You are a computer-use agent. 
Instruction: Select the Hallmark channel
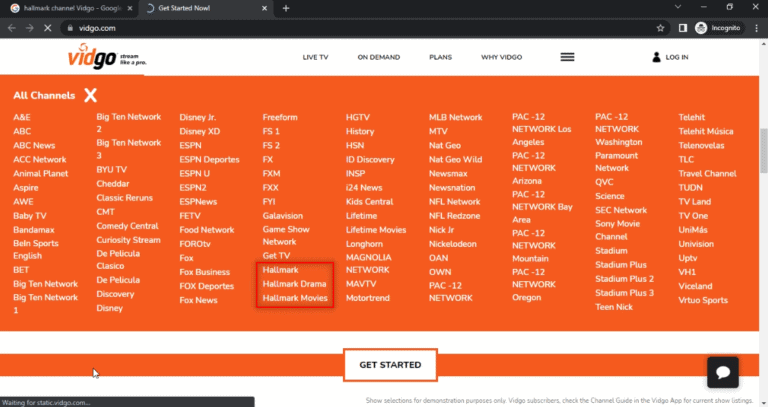pyautogui.click(x=280, y=270)
